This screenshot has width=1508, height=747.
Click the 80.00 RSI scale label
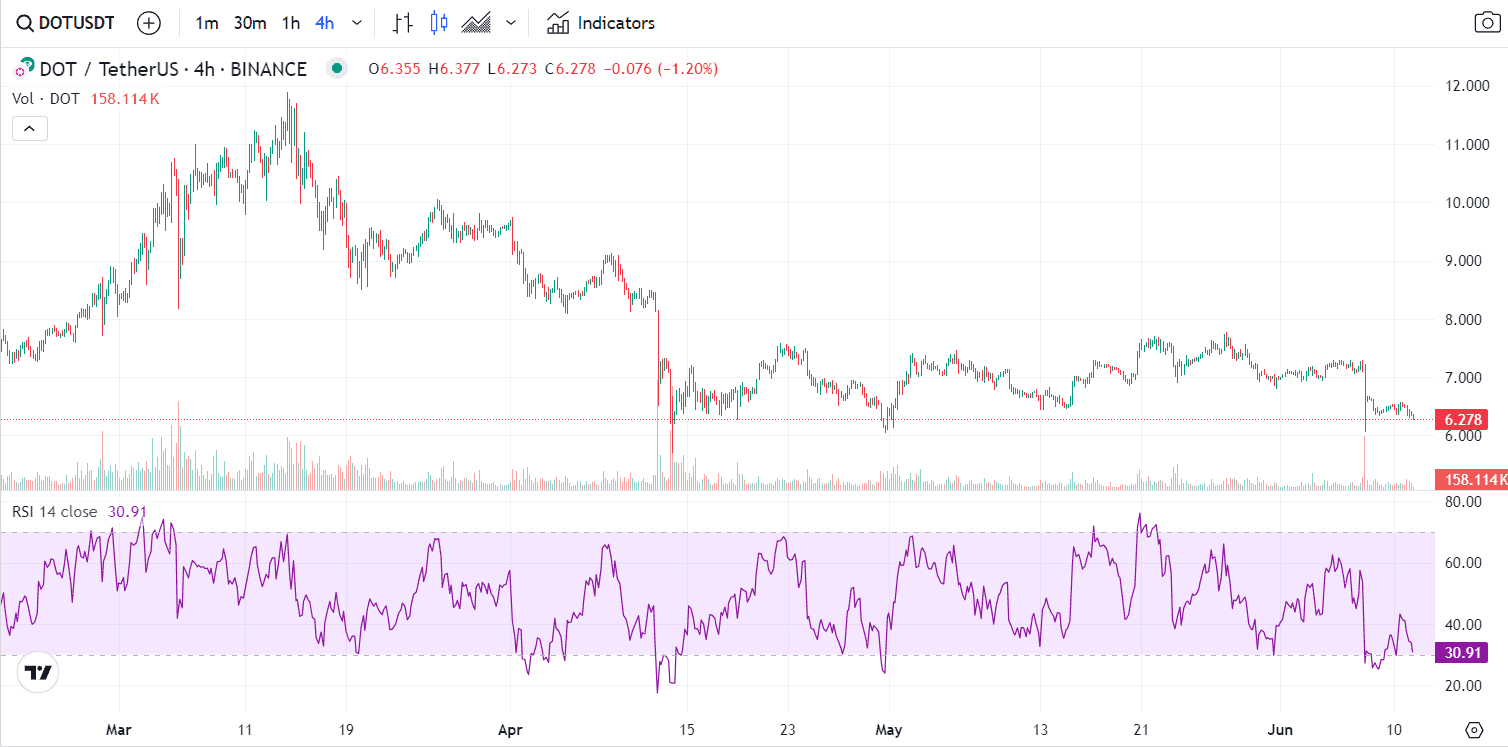[x=1463, y=501]
